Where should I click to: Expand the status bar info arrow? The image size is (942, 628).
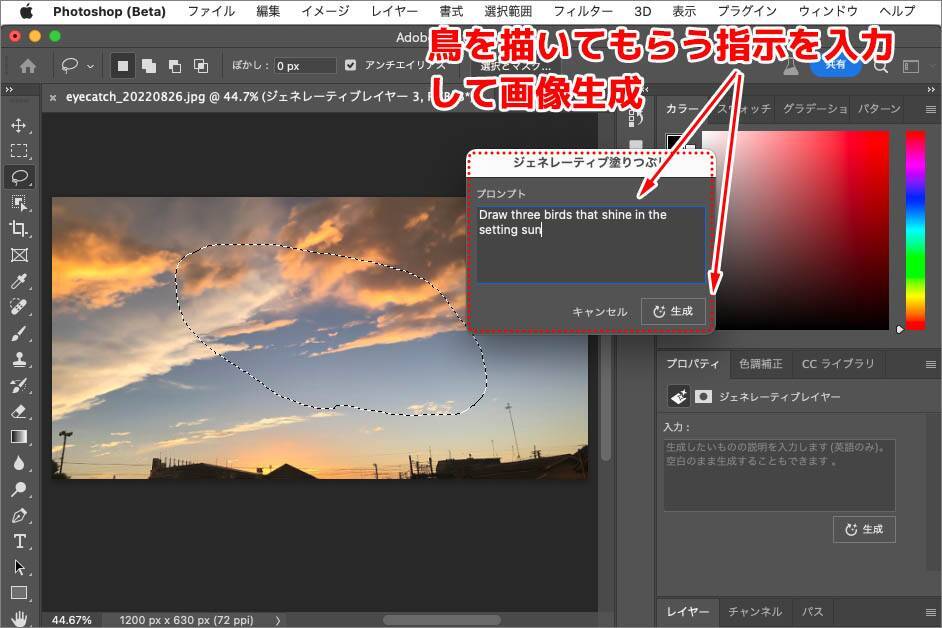pyautogui.click(x=278, y=620)
